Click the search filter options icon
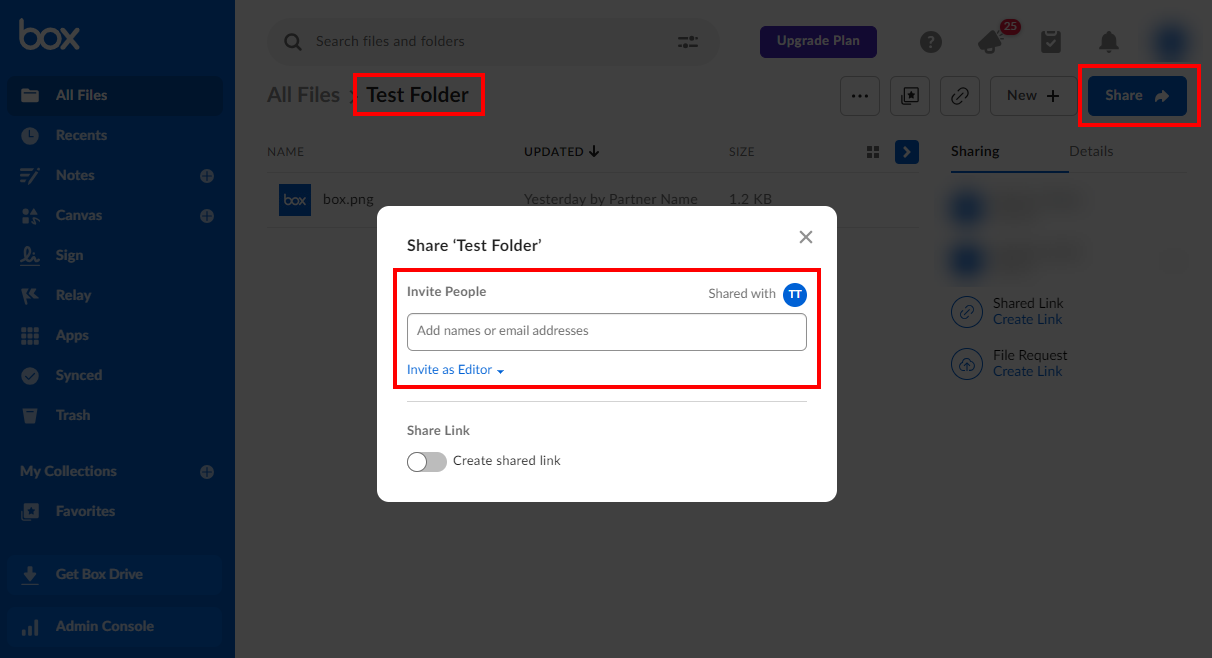1212x658 pixels. 688,42
